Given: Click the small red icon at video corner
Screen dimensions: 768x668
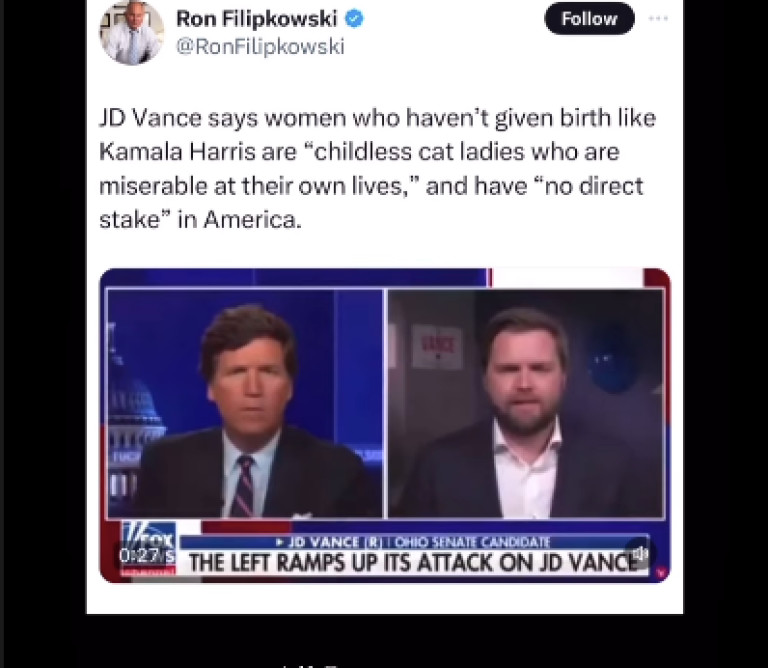Looking at the screenshot, I should click(661, 572).
